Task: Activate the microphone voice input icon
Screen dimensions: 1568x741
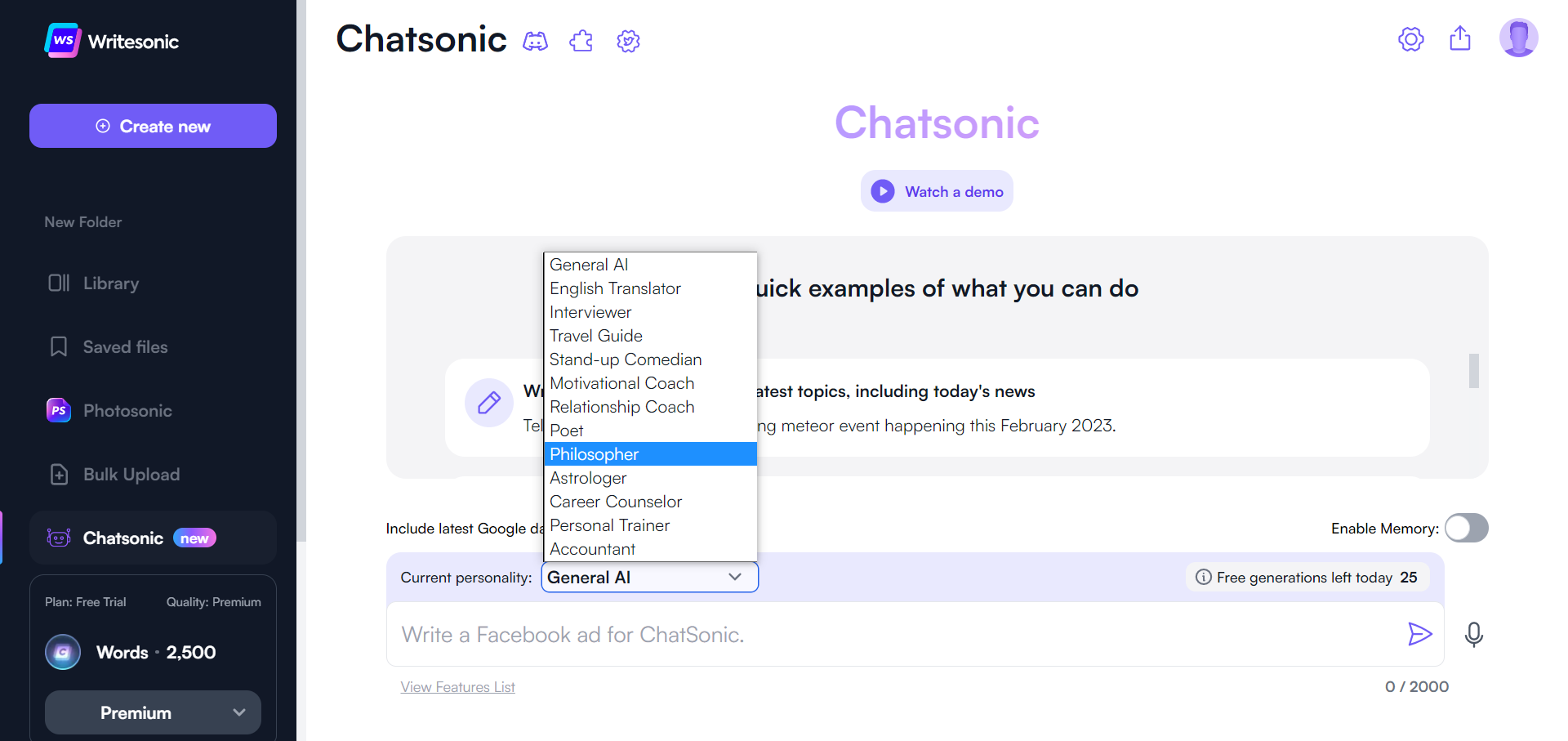Action: click(1474, 635)
